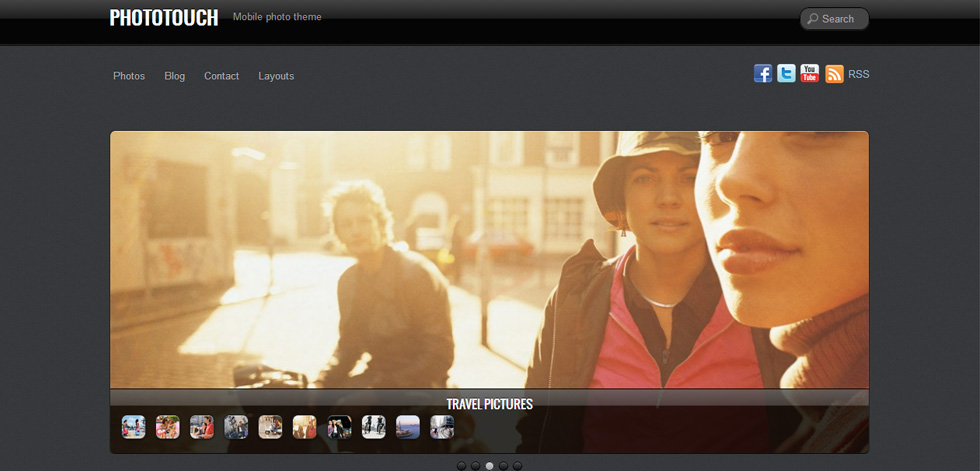Viewport: 980px width, 471px height.
Task: Open the Layouts menu item
Action: click(x=276, y=76)
